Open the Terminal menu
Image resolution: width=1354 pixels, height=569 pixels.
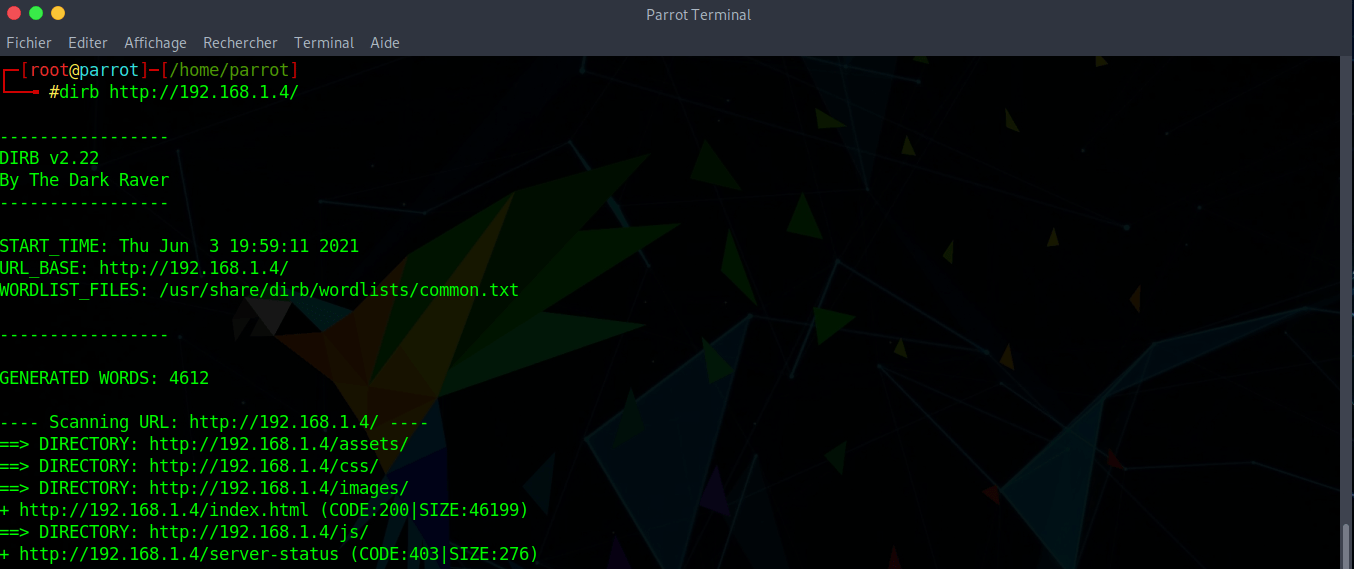324,43
